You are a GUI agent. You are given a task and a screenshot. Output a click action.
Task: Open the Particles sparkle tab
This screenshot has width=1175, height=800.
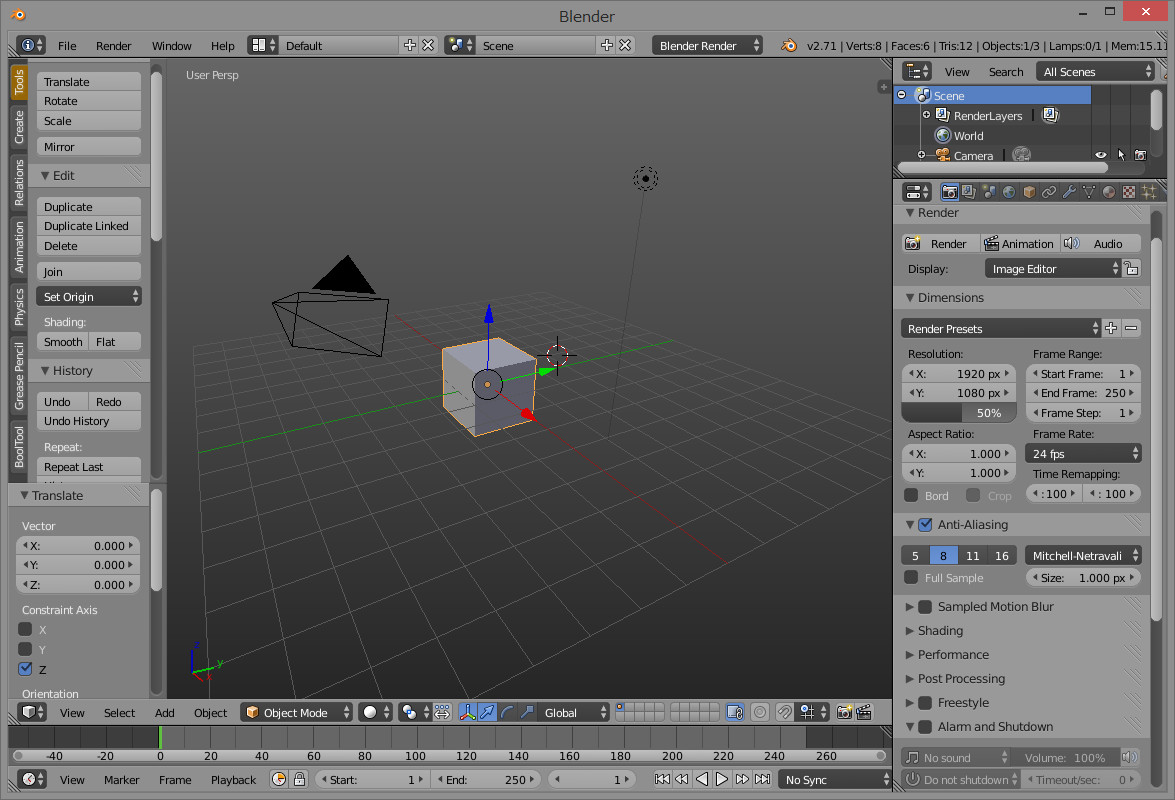1149,193
